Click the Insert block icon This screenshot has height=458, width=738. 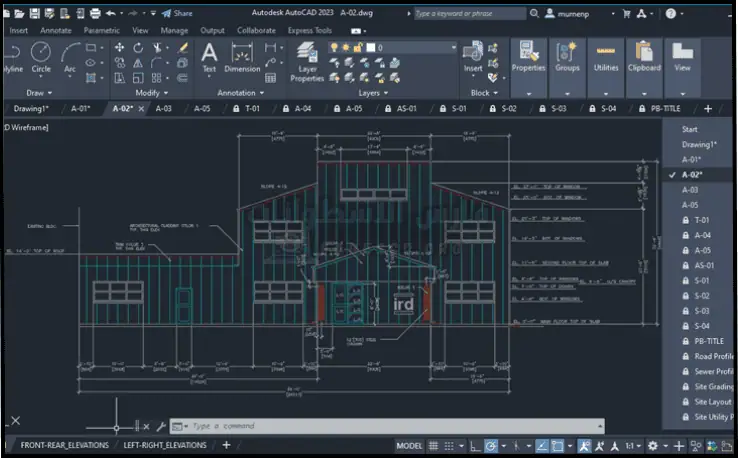pyautogui.click(x=473, y=52)
